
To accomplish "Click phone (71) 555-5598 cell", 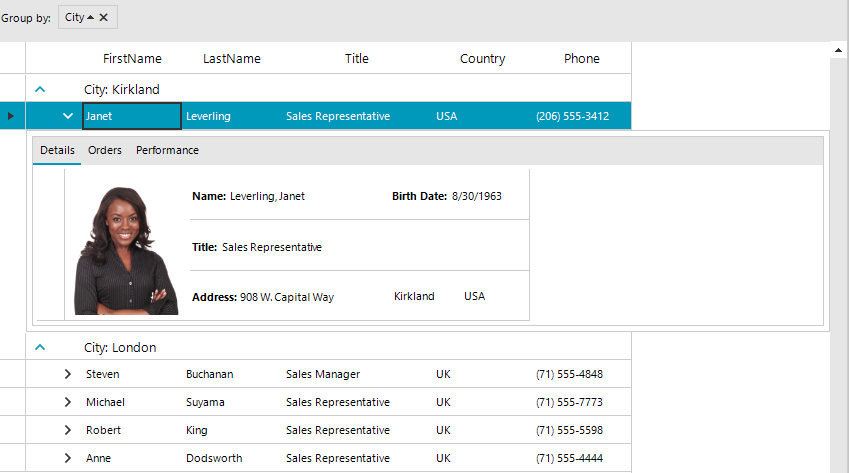I will pos(582,430).
